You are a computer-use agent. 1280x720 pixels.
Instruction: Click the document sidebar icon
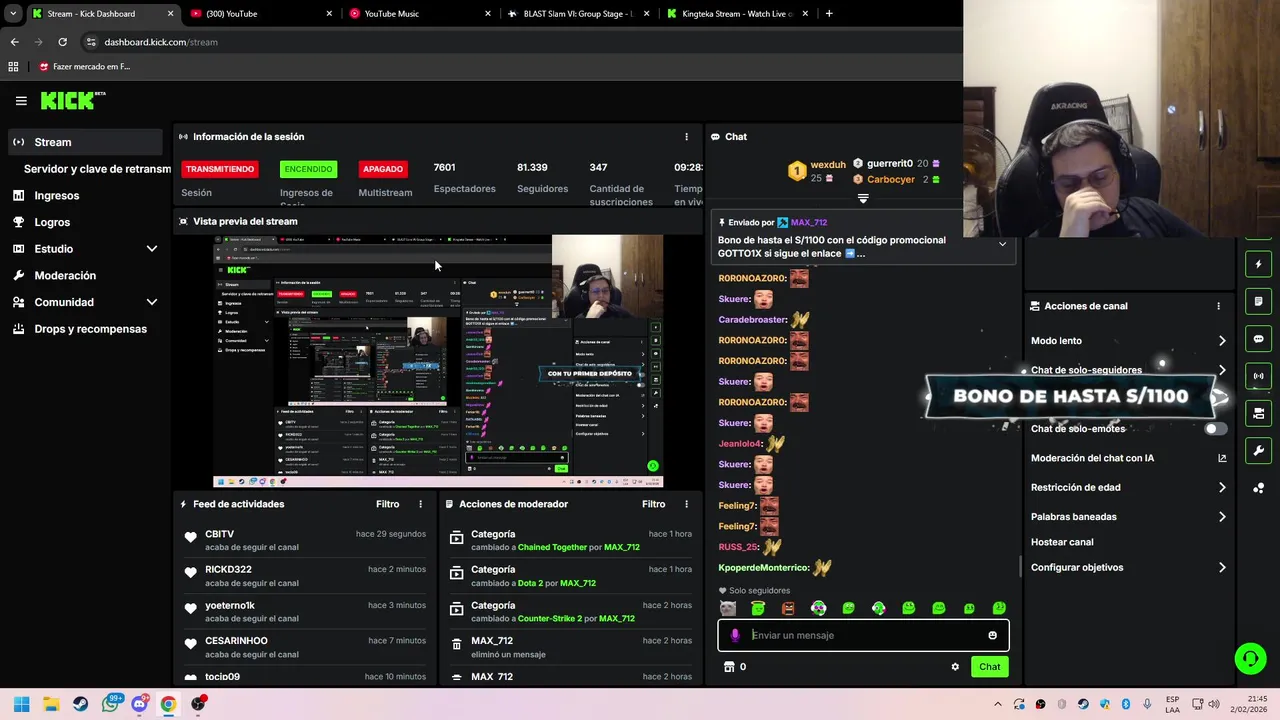(x=1259, y=301)
